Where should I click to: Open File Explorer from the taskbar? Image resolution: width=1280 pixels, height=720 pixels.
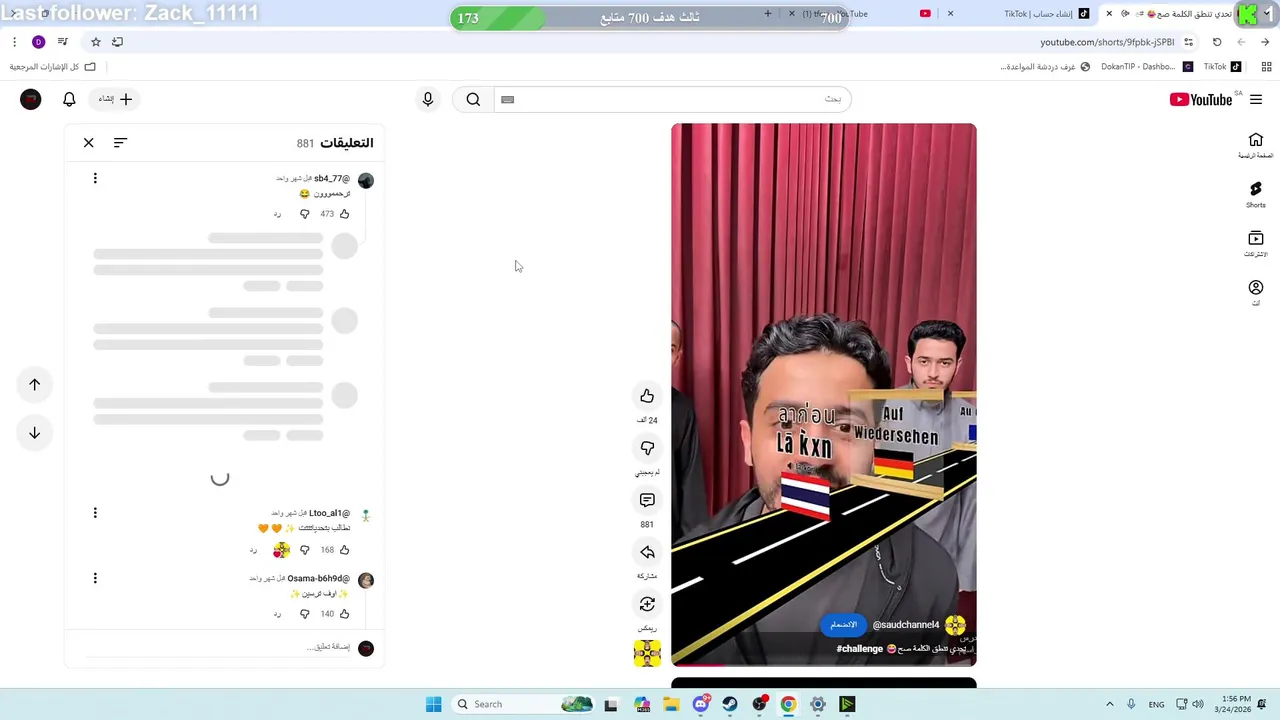[x=671, y=704]
